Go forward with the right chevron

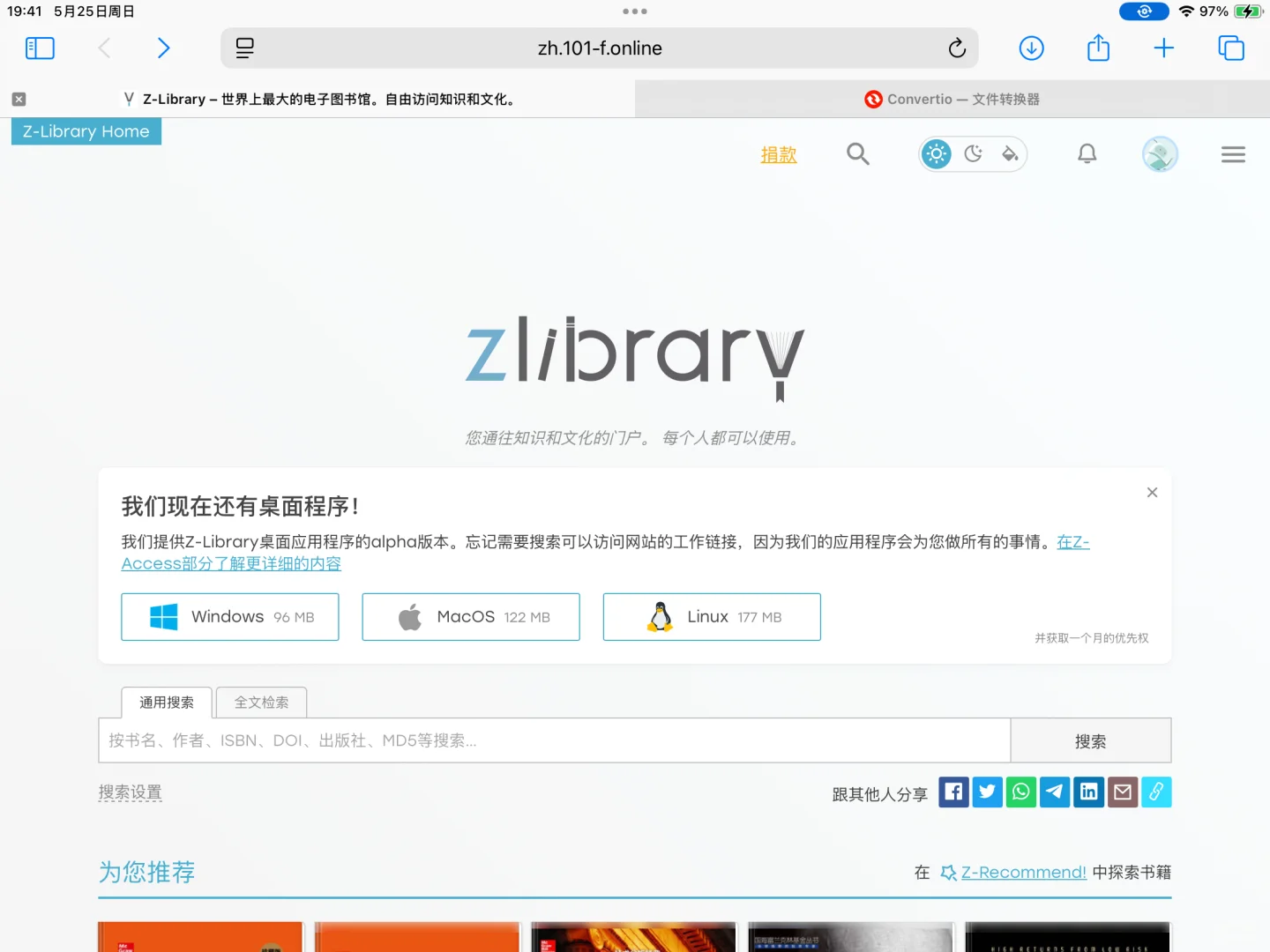[x=163, y=48]
